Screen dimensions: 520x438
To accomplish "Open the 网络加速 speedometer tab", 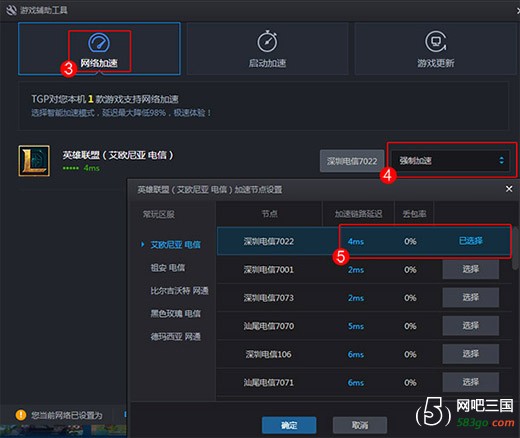I will [99, 49].
